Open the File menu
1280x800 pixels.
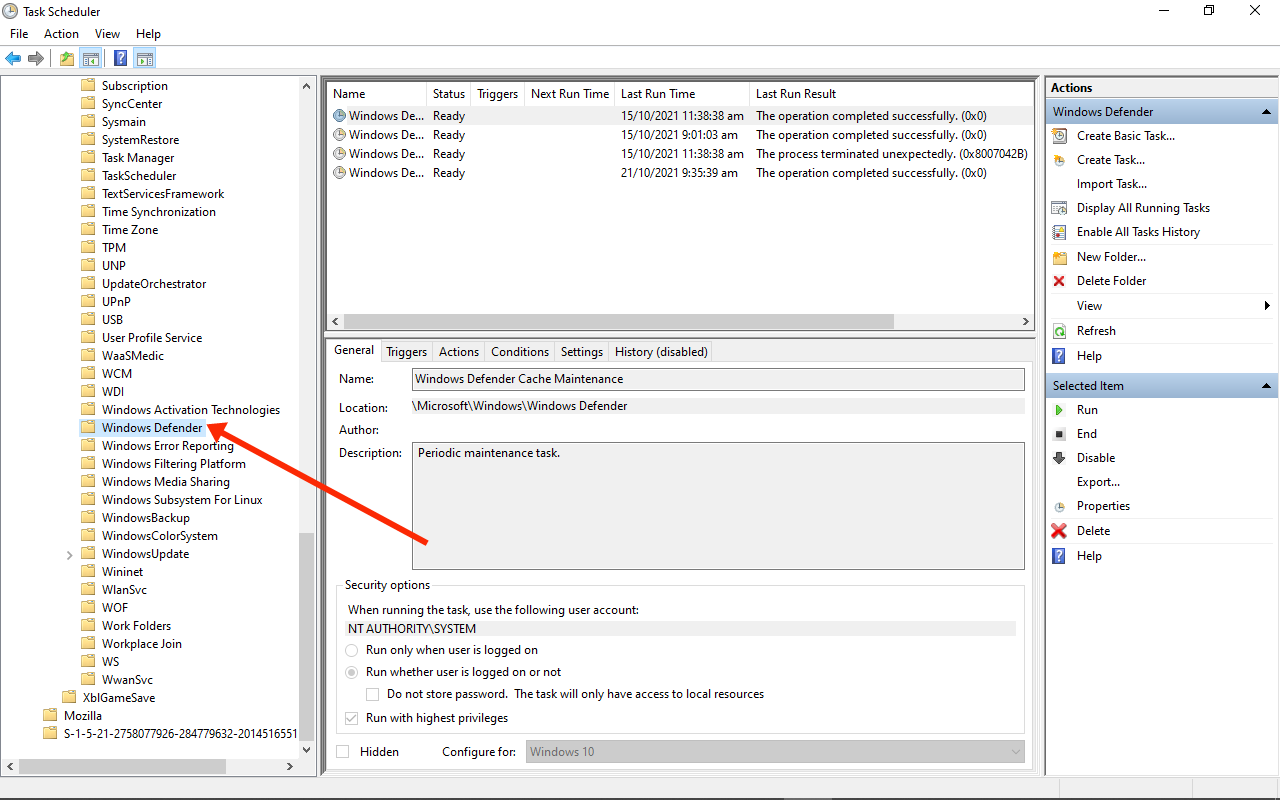point(19,34)
